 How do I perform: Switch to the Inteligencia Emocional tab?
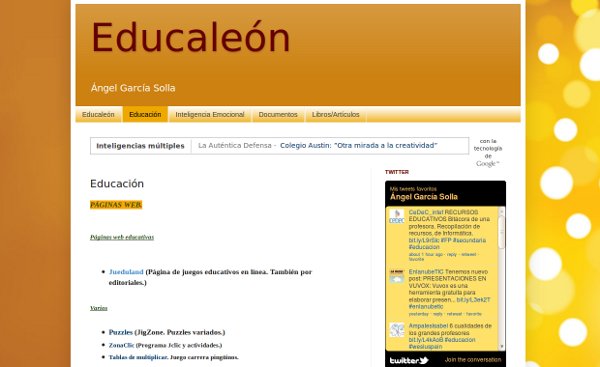point(210,114)
